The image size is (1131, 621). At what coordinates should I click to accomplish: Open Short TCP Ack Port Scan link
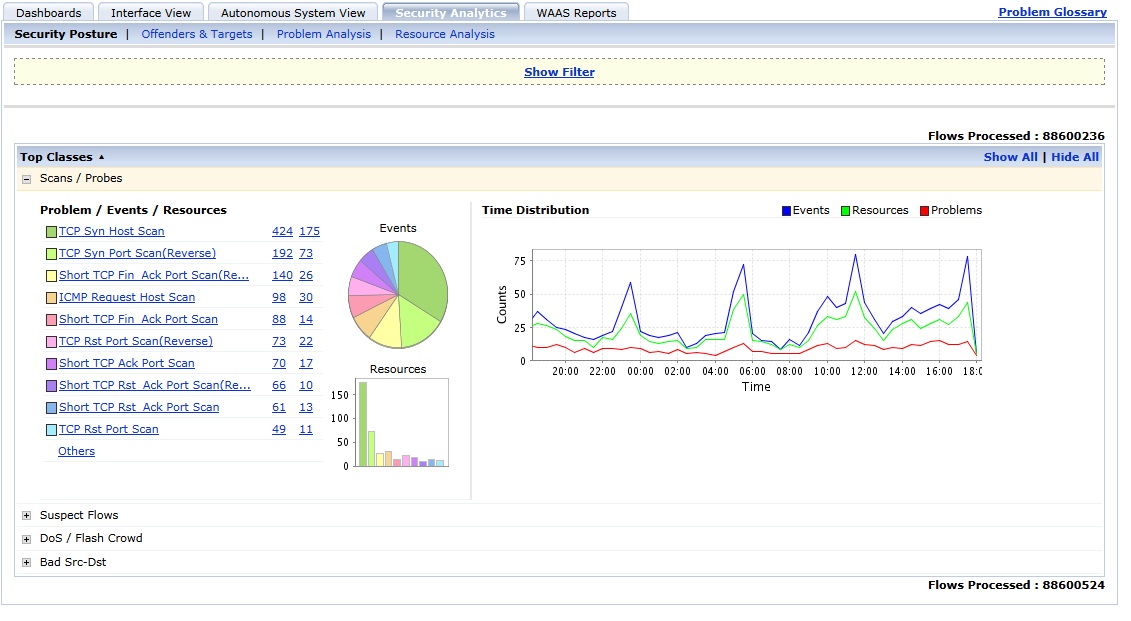click(127, 363)
